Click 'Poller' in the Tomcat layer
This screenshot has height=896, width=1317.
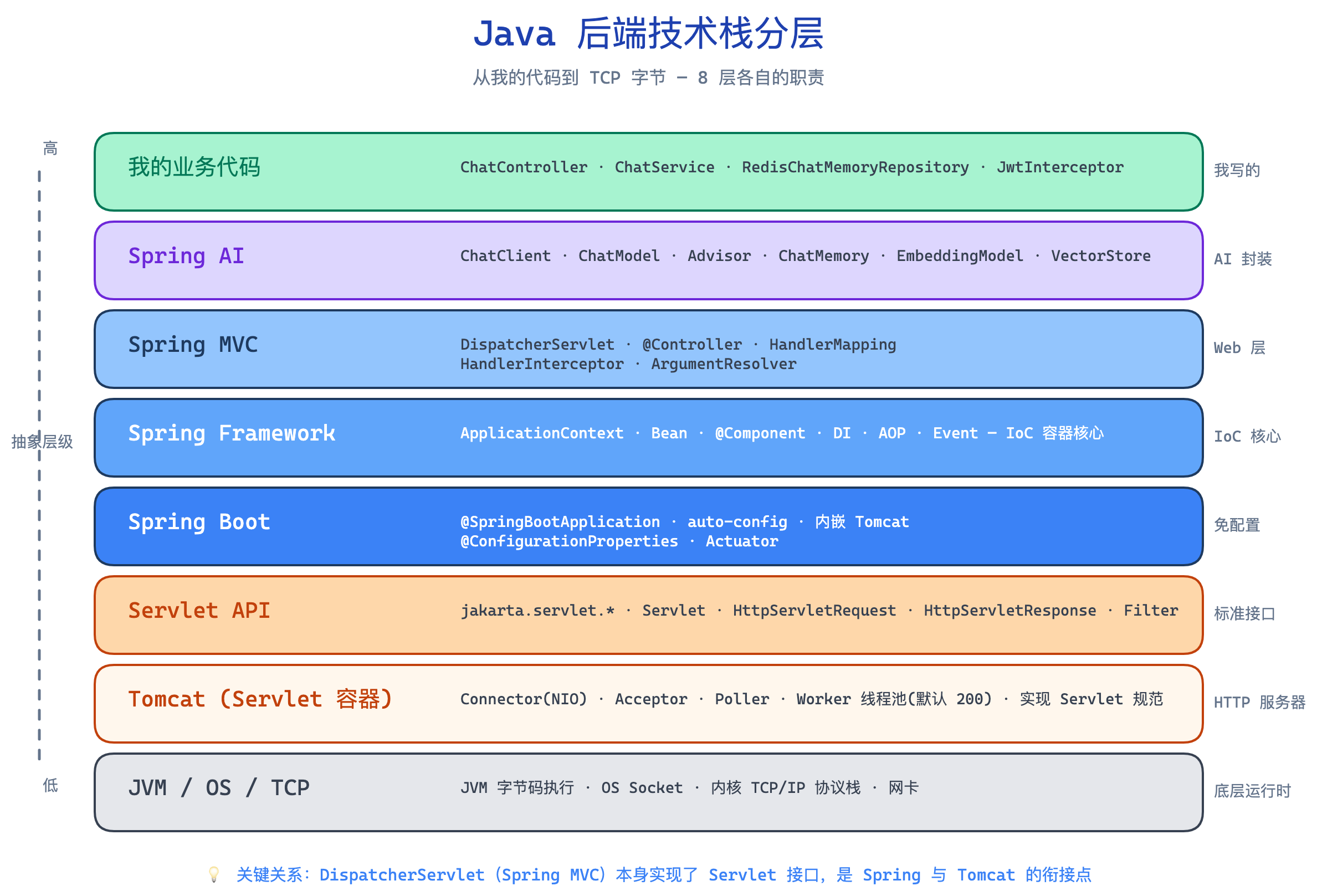coord(742,699)
